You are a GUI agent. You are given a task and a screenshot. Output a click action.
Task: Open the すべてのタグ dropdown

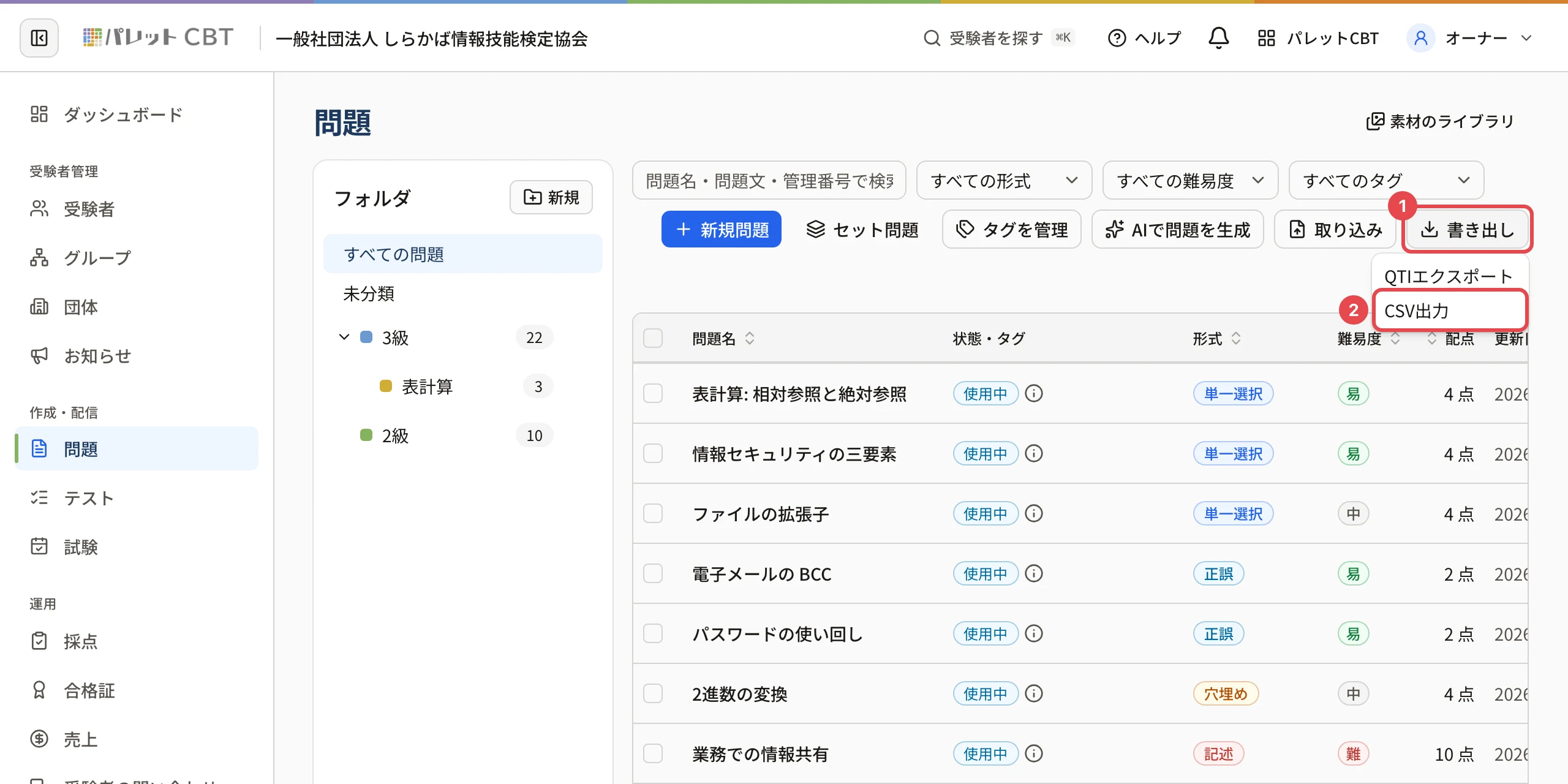(x=1386, y=181)
